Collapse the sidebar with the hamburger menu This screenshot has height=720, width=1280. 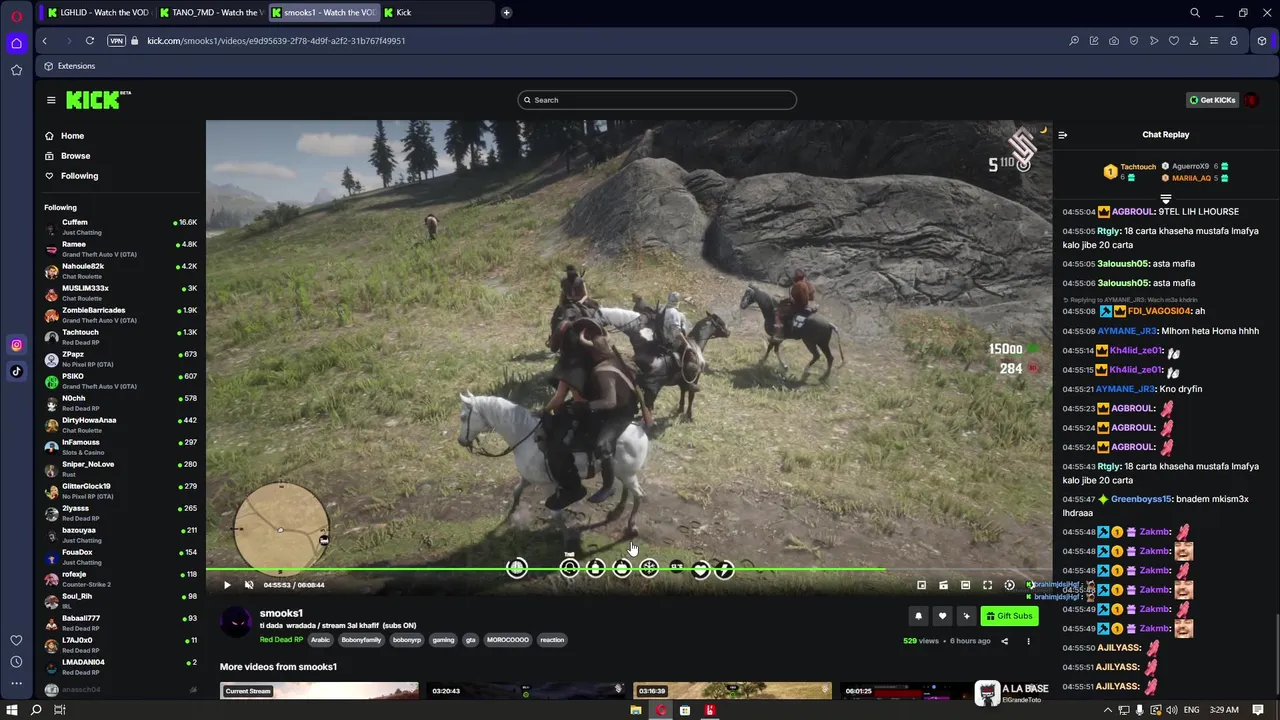click(51, 100)
